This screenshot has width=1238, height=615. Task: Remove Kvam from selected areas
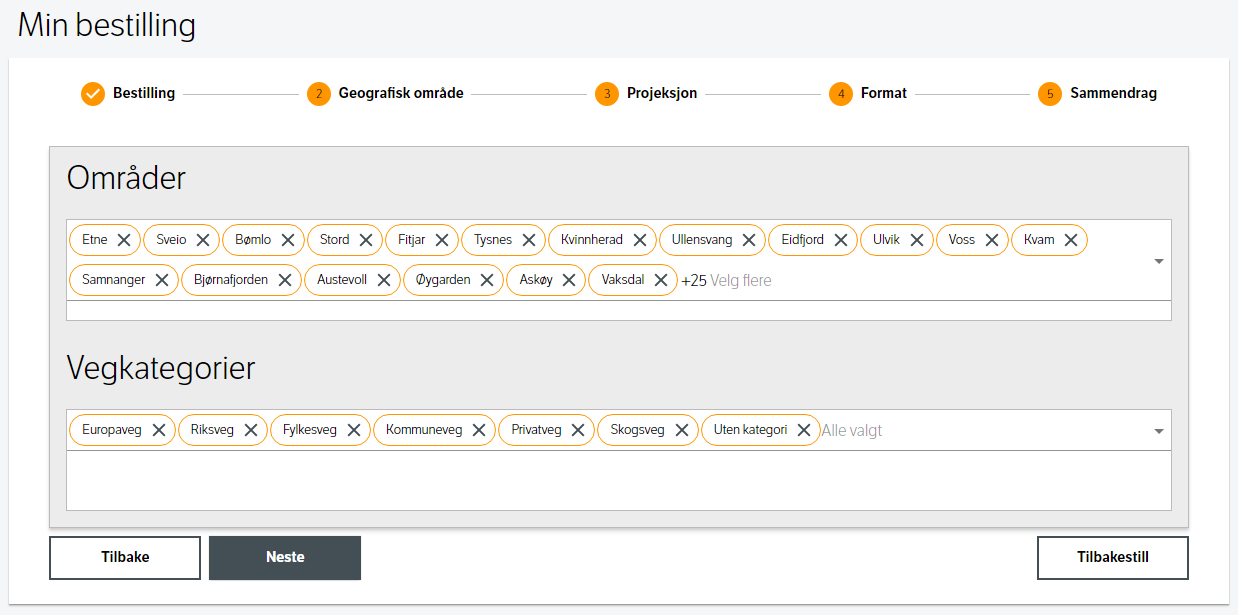pos(1070,240)
